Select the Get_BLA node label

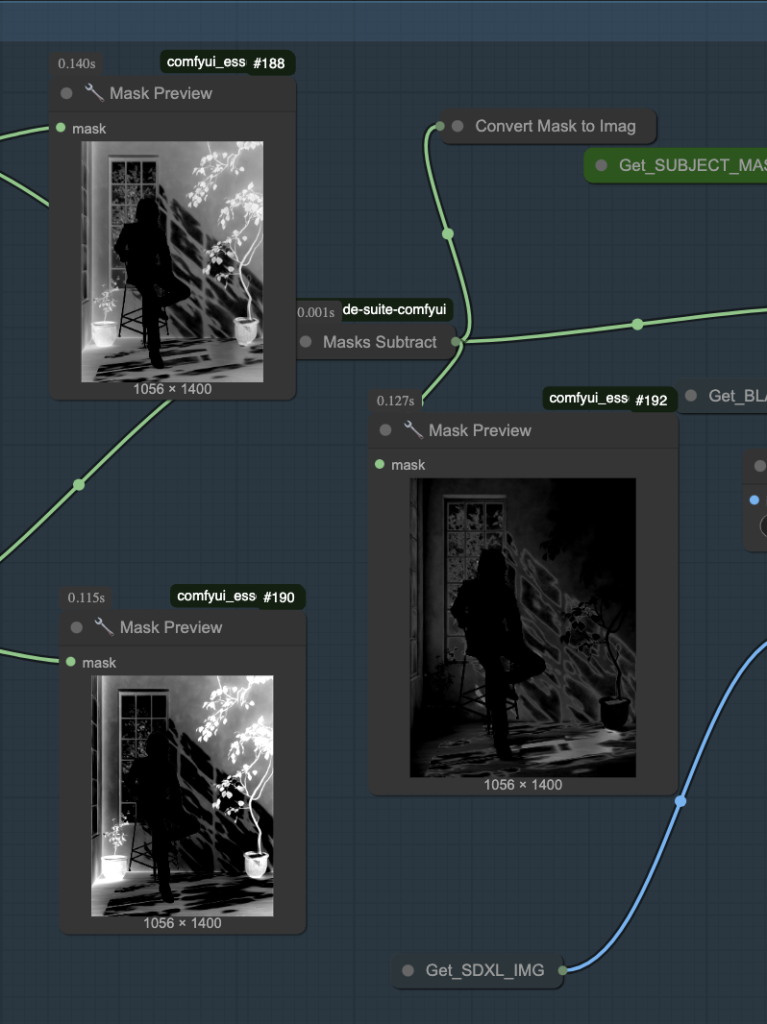(x=737, y=396)
